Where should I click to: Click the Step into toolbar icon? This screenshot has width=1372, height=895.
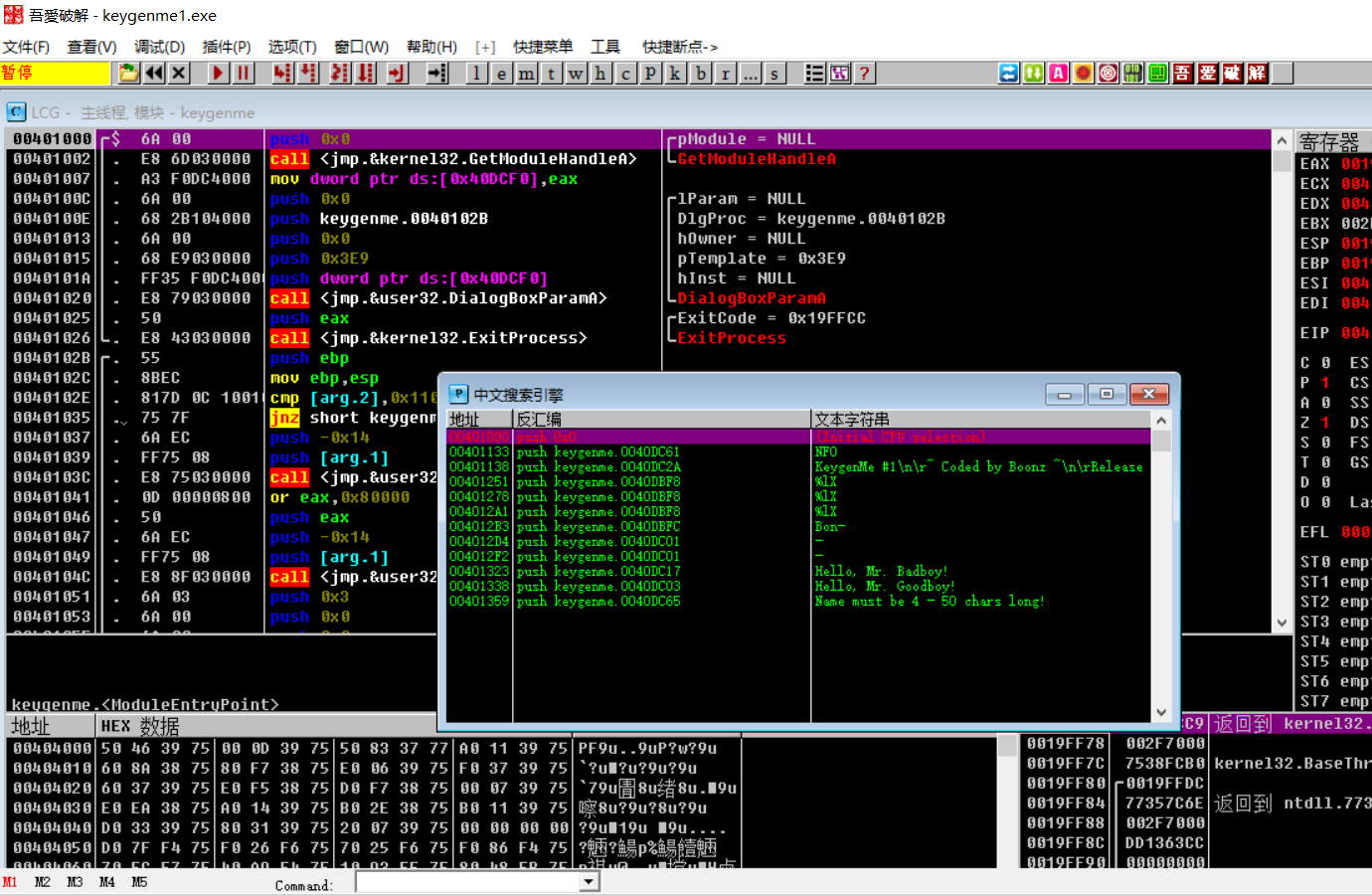pyautogui.click(x=282, y=73)
